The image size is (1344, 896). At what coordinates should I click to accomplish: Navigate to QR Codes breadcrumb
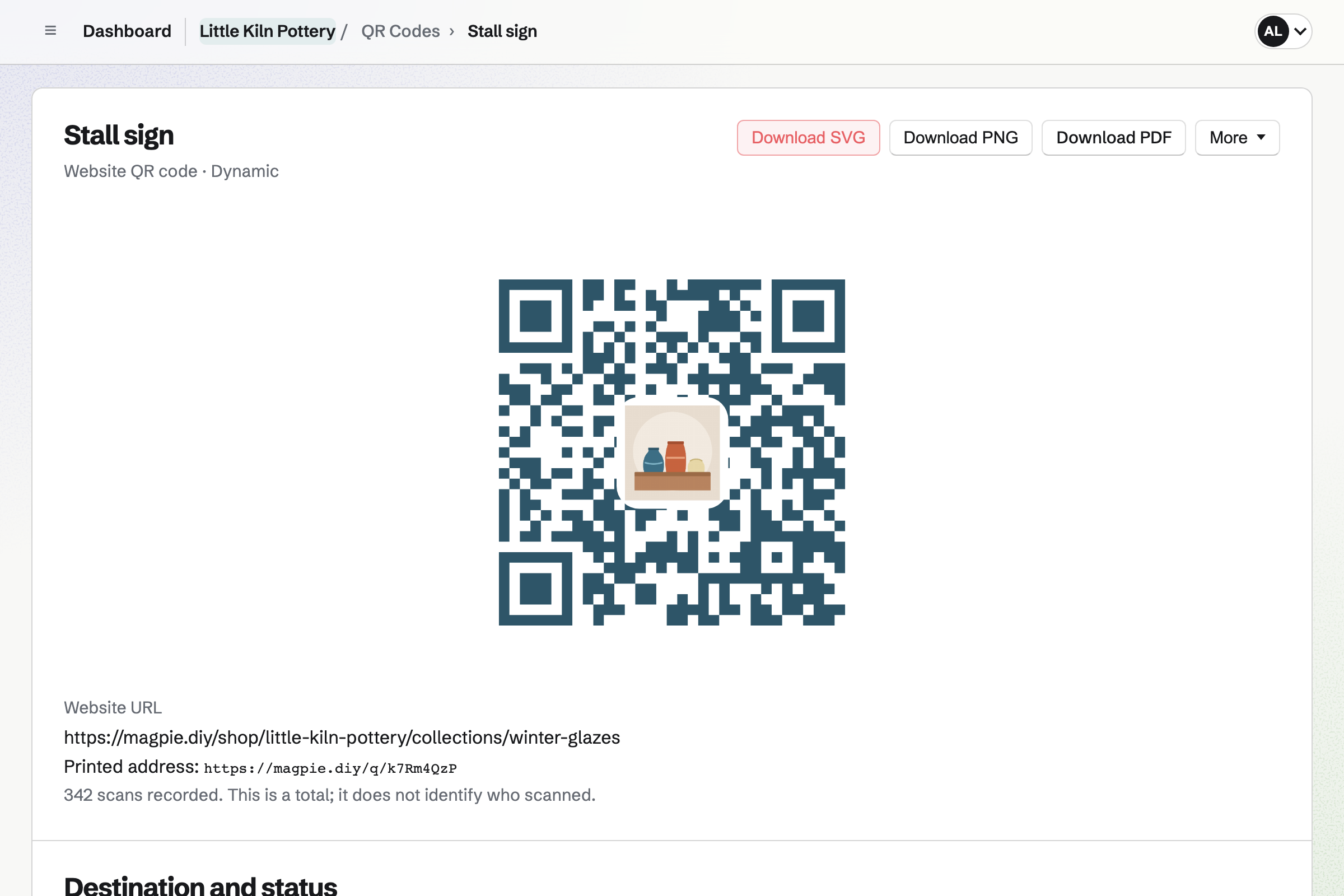coord(400,31)
